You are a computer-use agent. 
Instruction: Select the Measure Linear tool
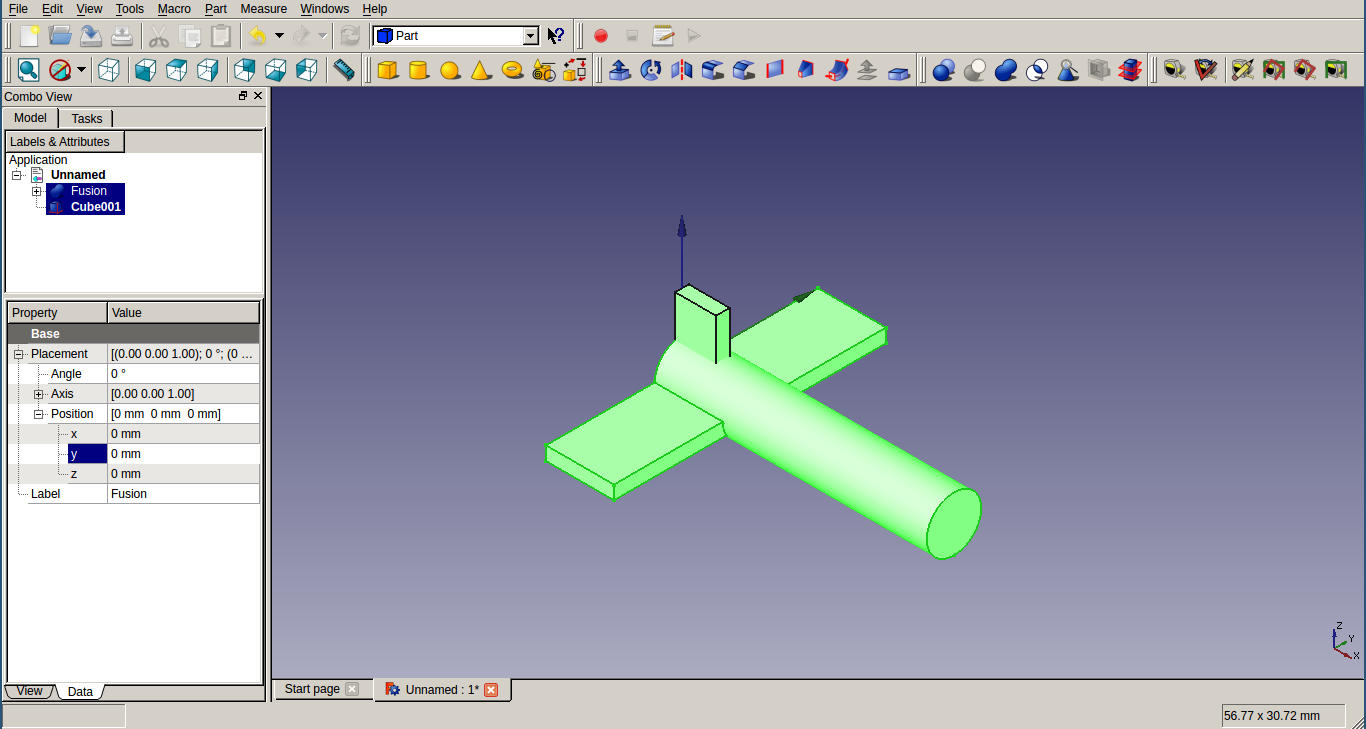pos(1174,70)
